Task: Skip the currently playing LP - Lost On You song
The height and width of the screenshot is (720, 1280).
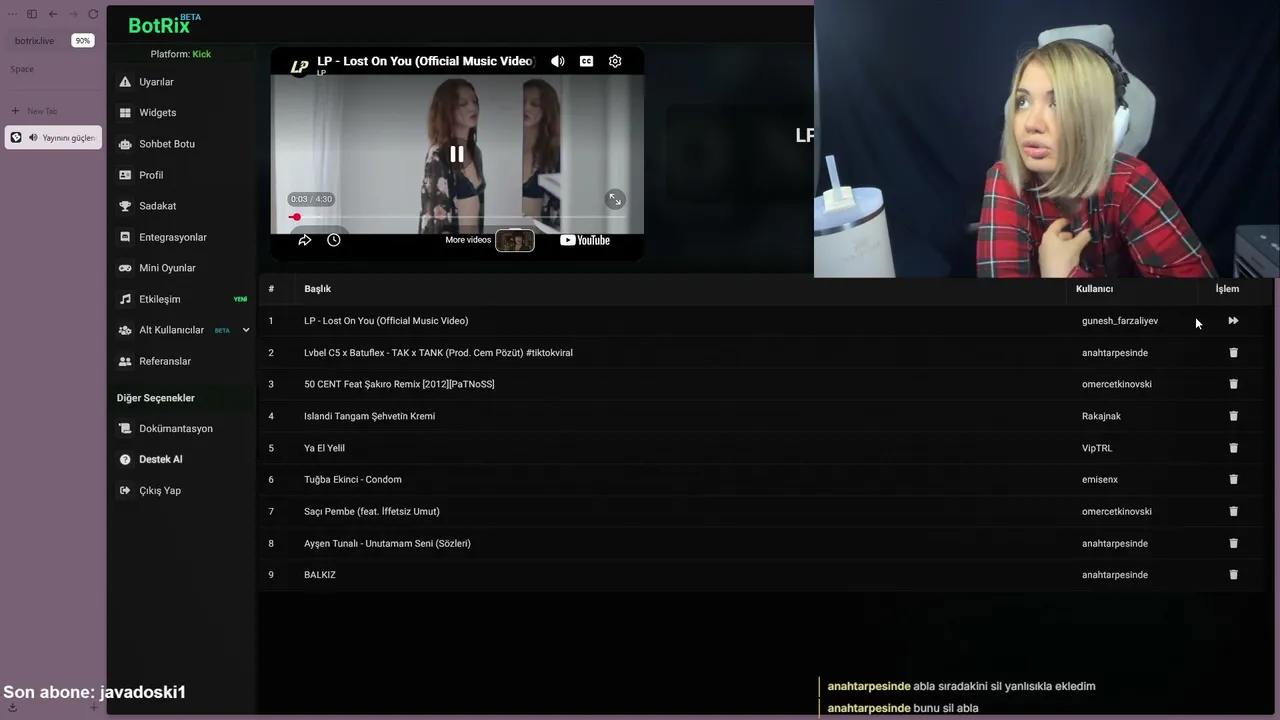Action: point(1233,321)
